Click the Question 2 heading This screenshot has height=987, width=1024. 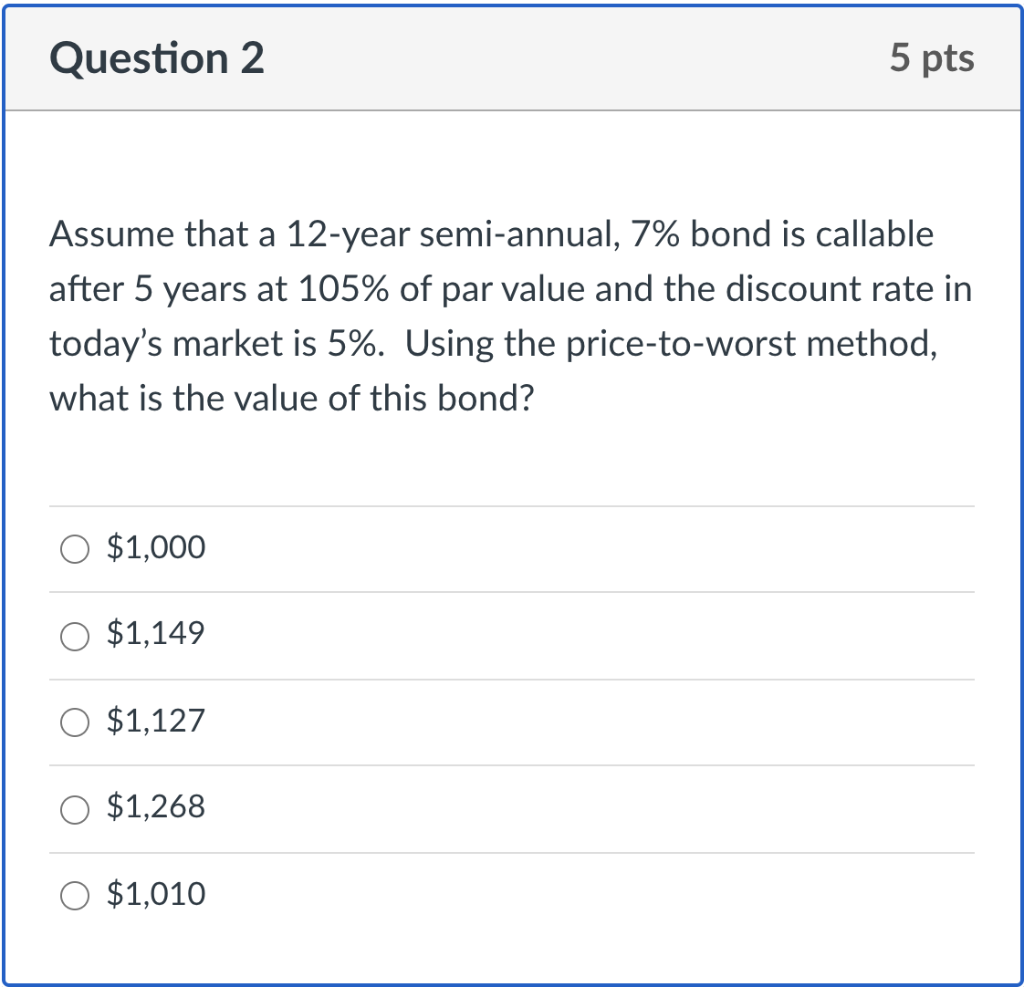[x=157, y=59]
